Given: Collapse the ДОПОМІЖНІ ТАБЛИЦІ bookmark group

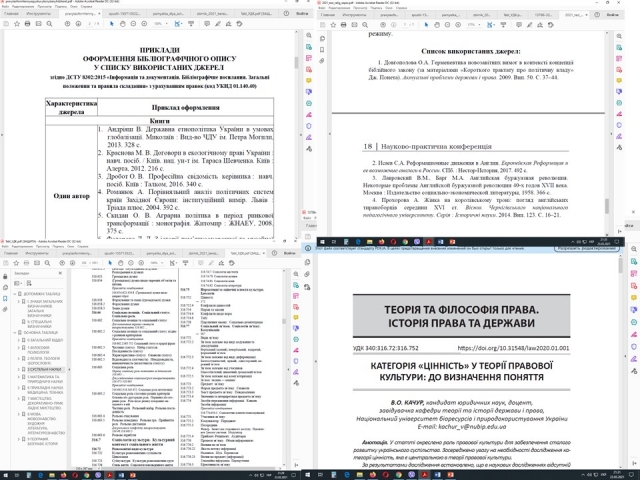Looking at the screenshot, I should point(15,294).
